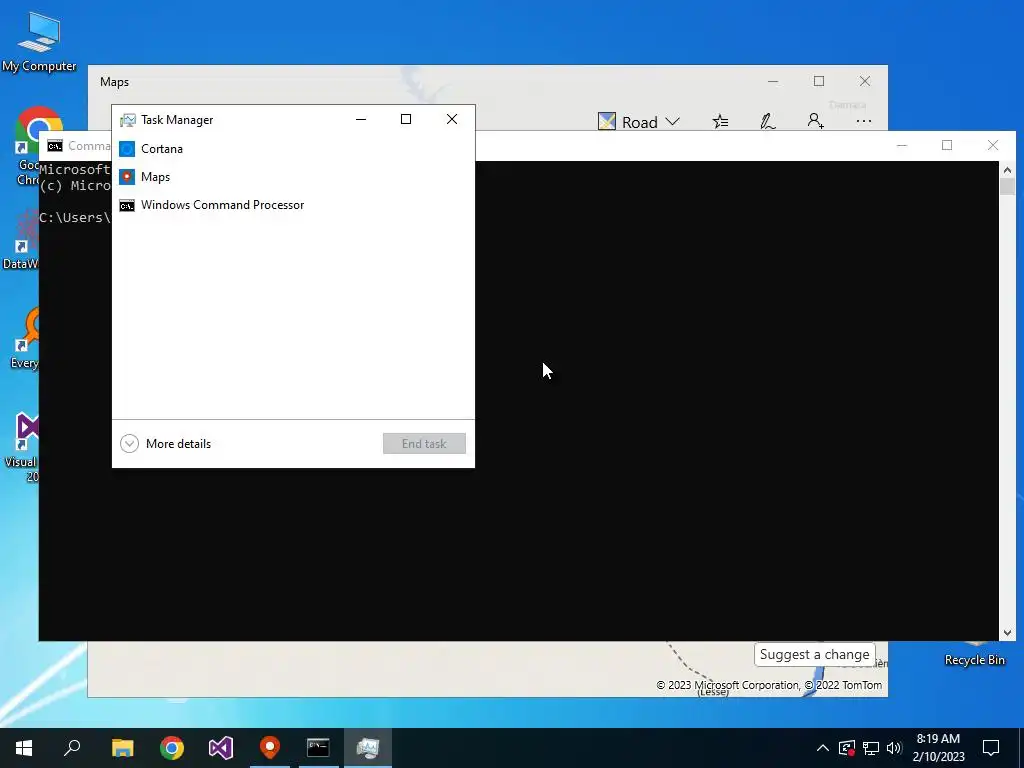The image size is (1024, 768).
Task: Select Windows Command Processor in Task Manager
Action: click(x=293, y=205)
